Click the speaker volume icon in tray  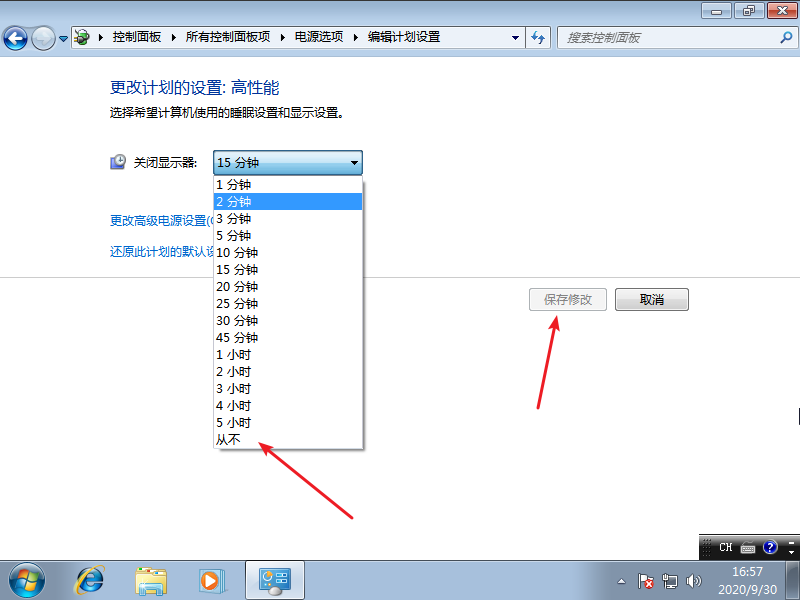coord(694,581)
